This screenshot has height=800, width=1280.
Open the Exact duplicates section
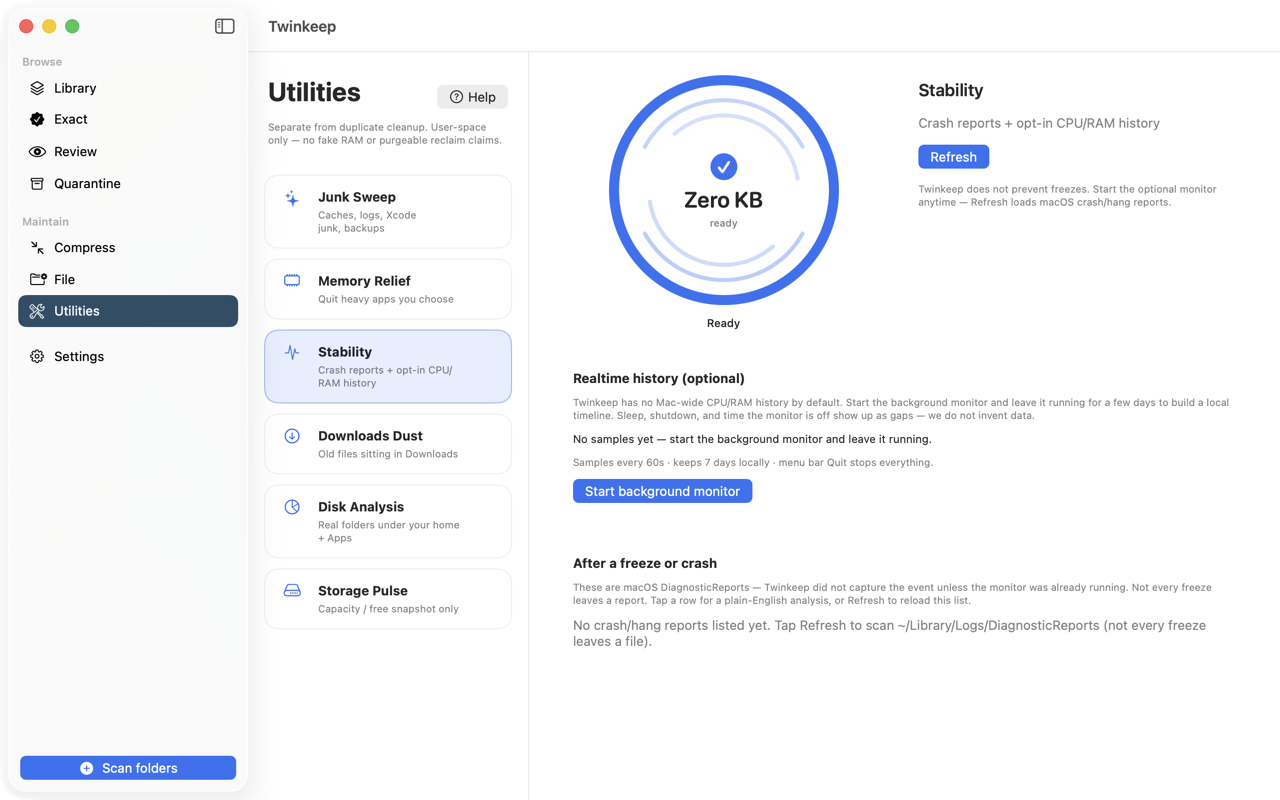pos(128,119)
